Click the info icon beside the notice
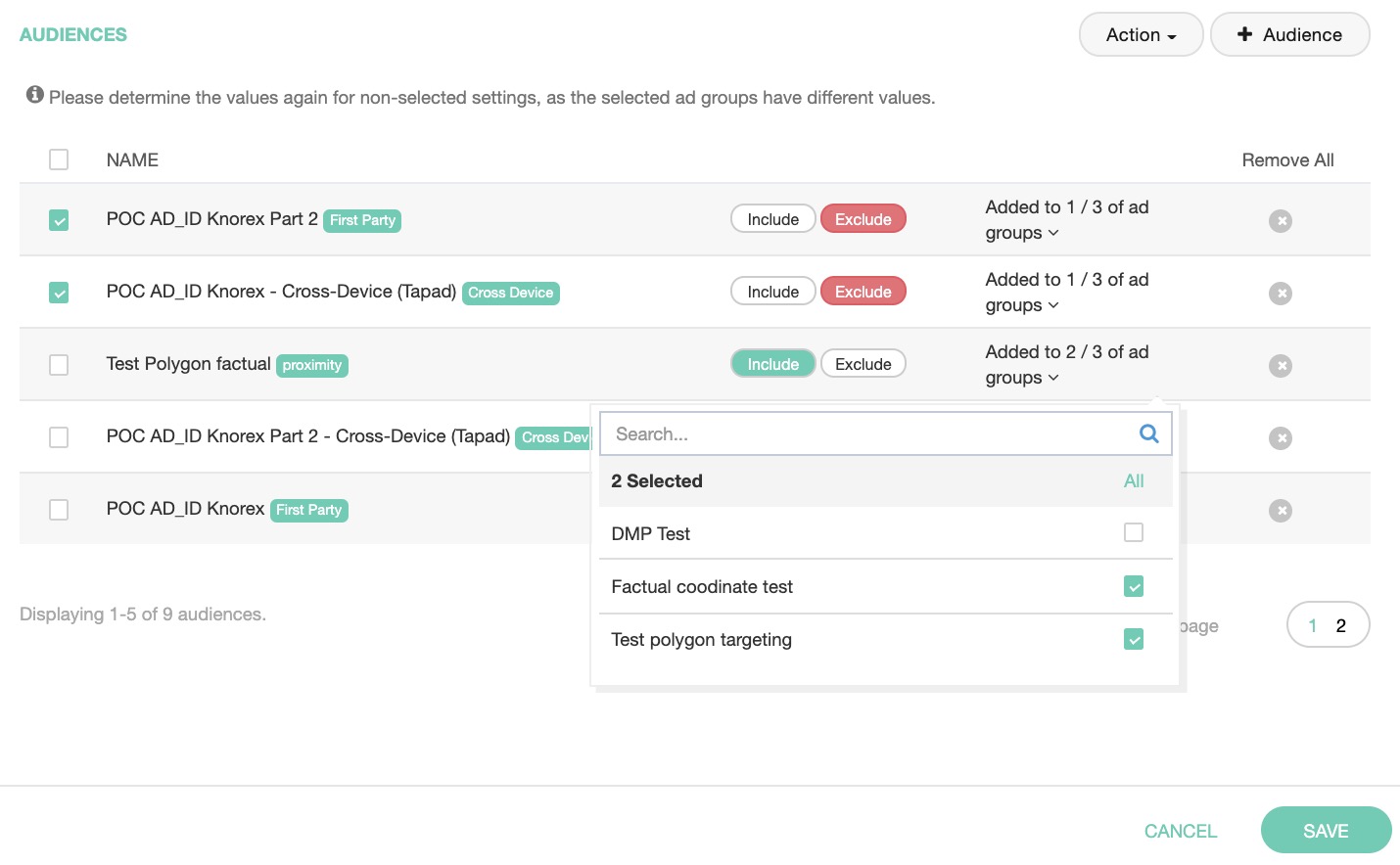 click(x=35, y=95)
